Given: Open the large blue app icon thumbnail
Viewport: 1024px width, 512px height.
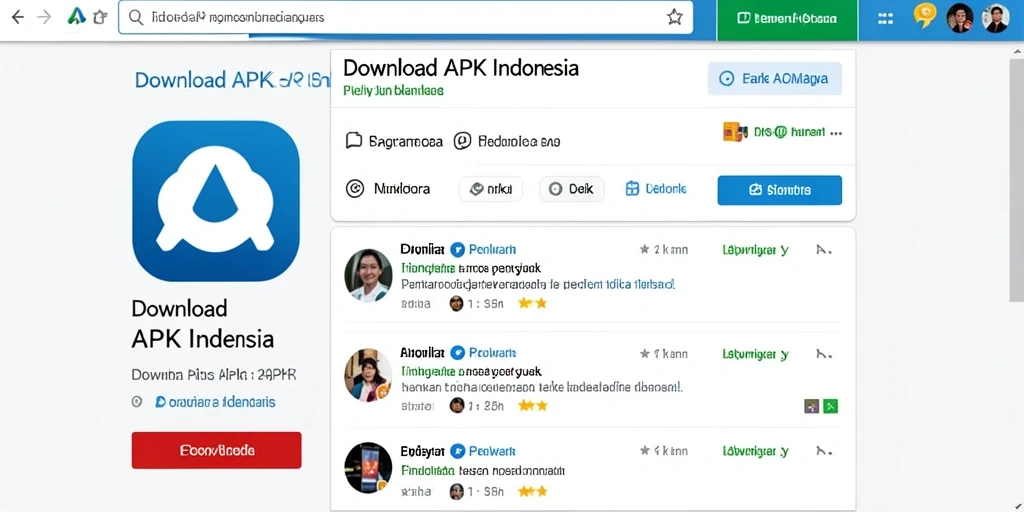Looking at the screenshot, I should 216,201.
